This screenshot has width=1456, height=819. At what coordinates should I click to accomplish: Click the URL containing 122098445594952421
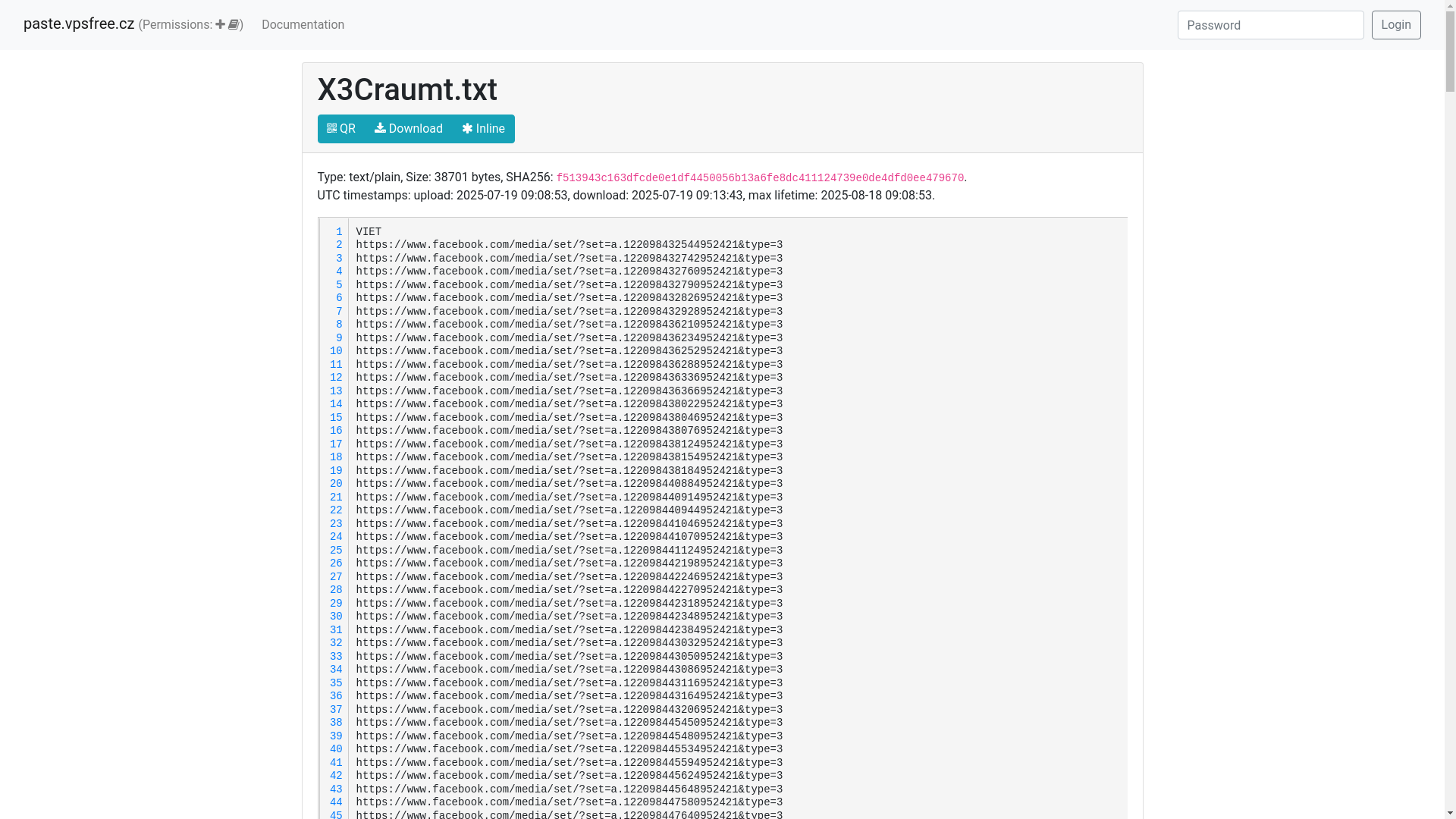pos(570,763)
